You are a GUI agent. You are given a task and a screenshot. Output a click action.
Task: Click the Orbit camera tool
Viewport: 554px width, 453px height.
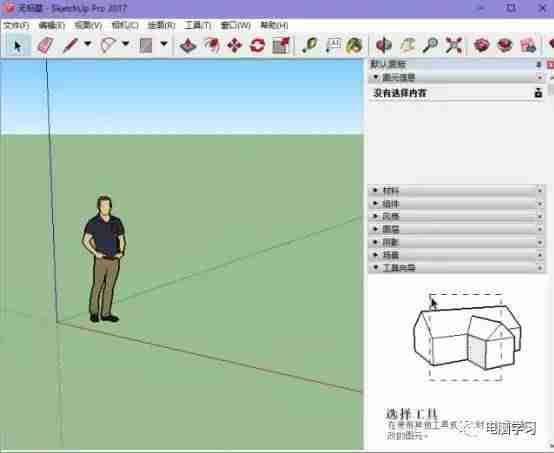pos(384,45)
